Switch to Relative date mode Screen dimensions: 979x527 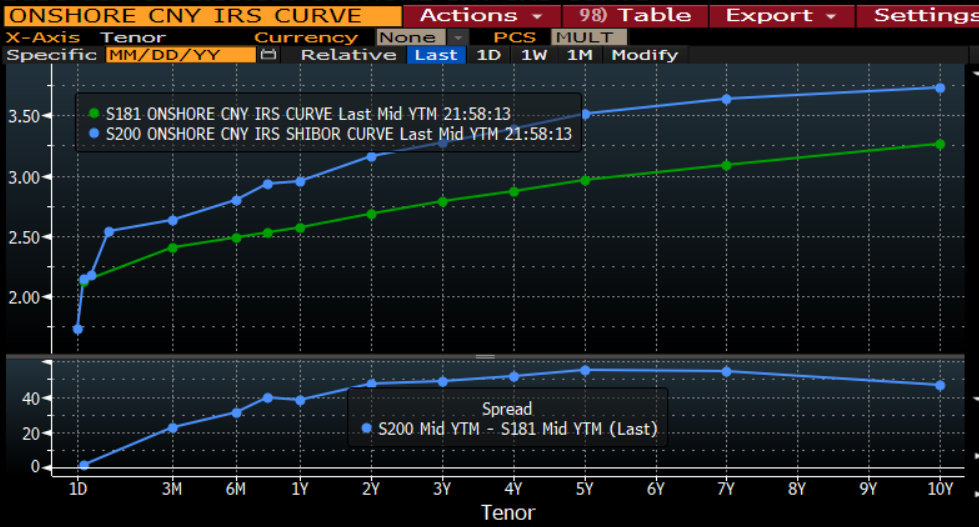click(348, 55)
